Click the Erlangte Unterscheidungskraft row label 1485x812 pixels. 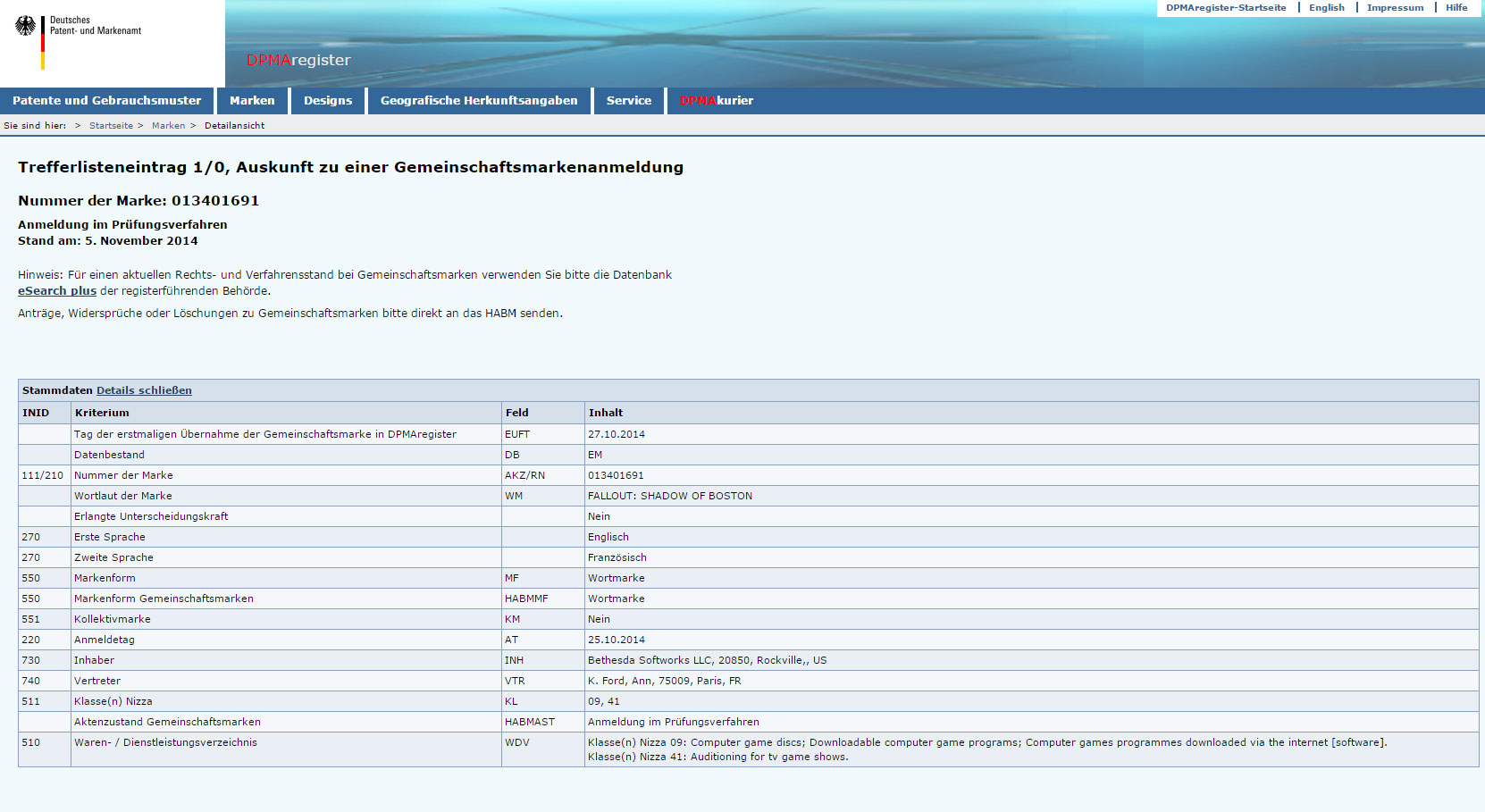tap(151, 516)
